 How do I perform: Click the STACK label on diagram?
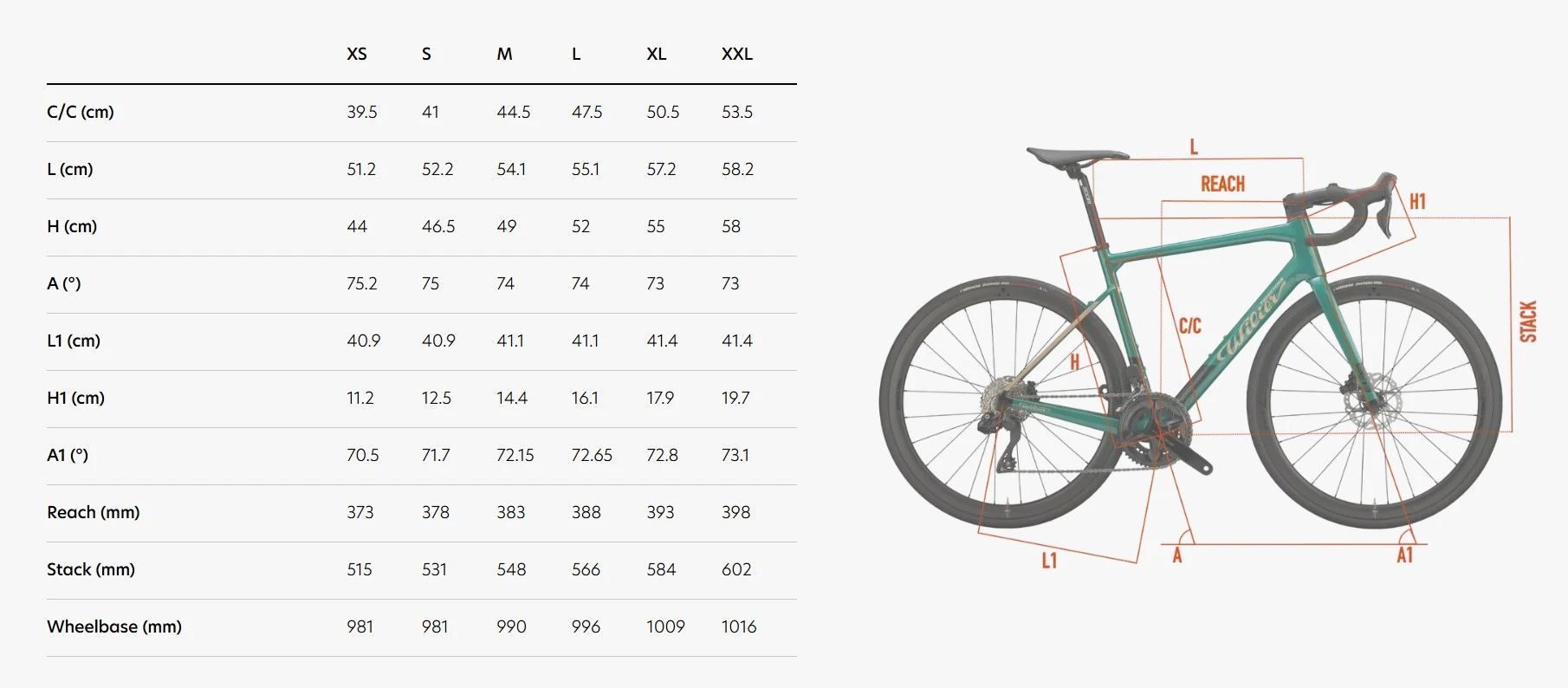click(x=1528, y=321)
